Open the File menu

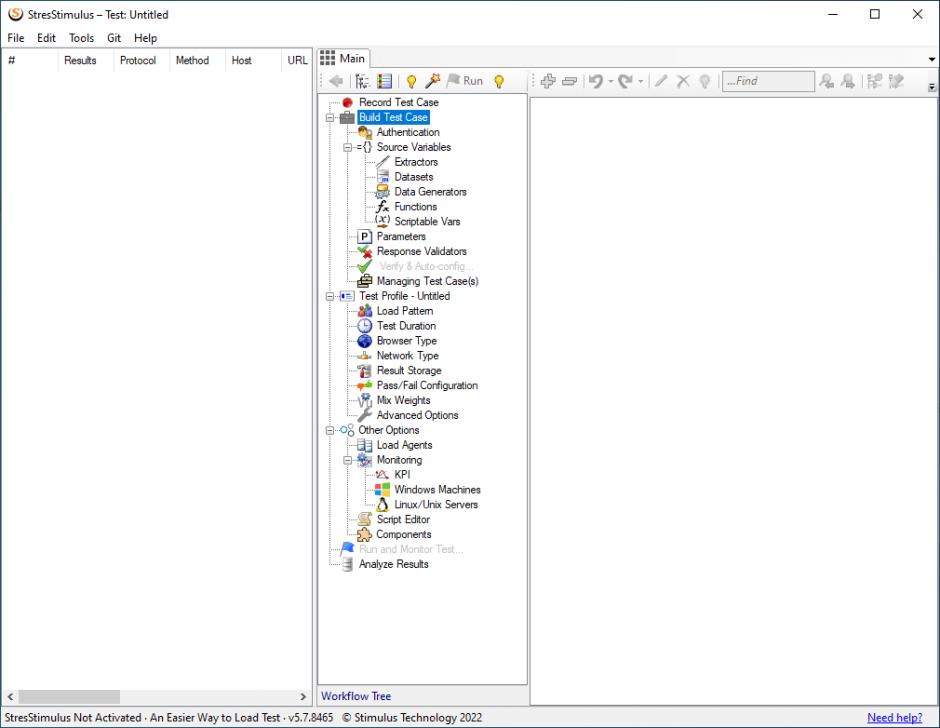pos(16,38)
